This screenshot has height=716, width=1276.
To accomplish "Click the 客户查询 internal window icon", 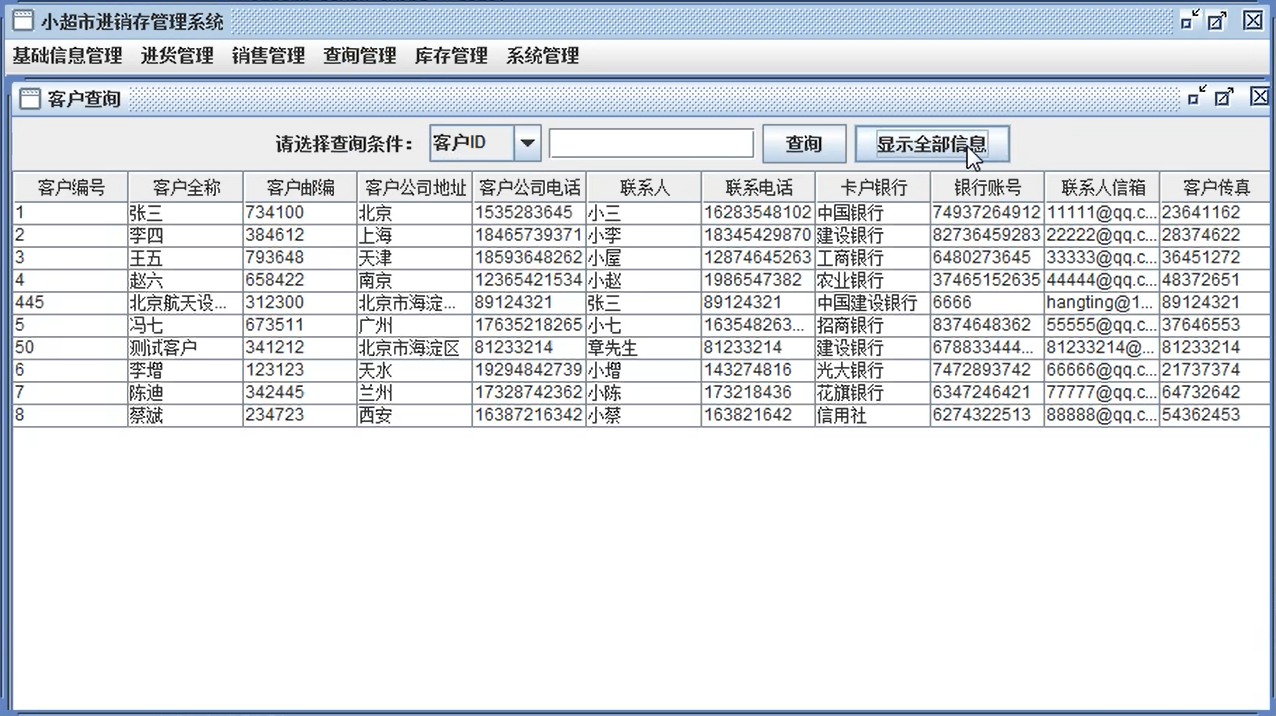I will click(31, 98).
